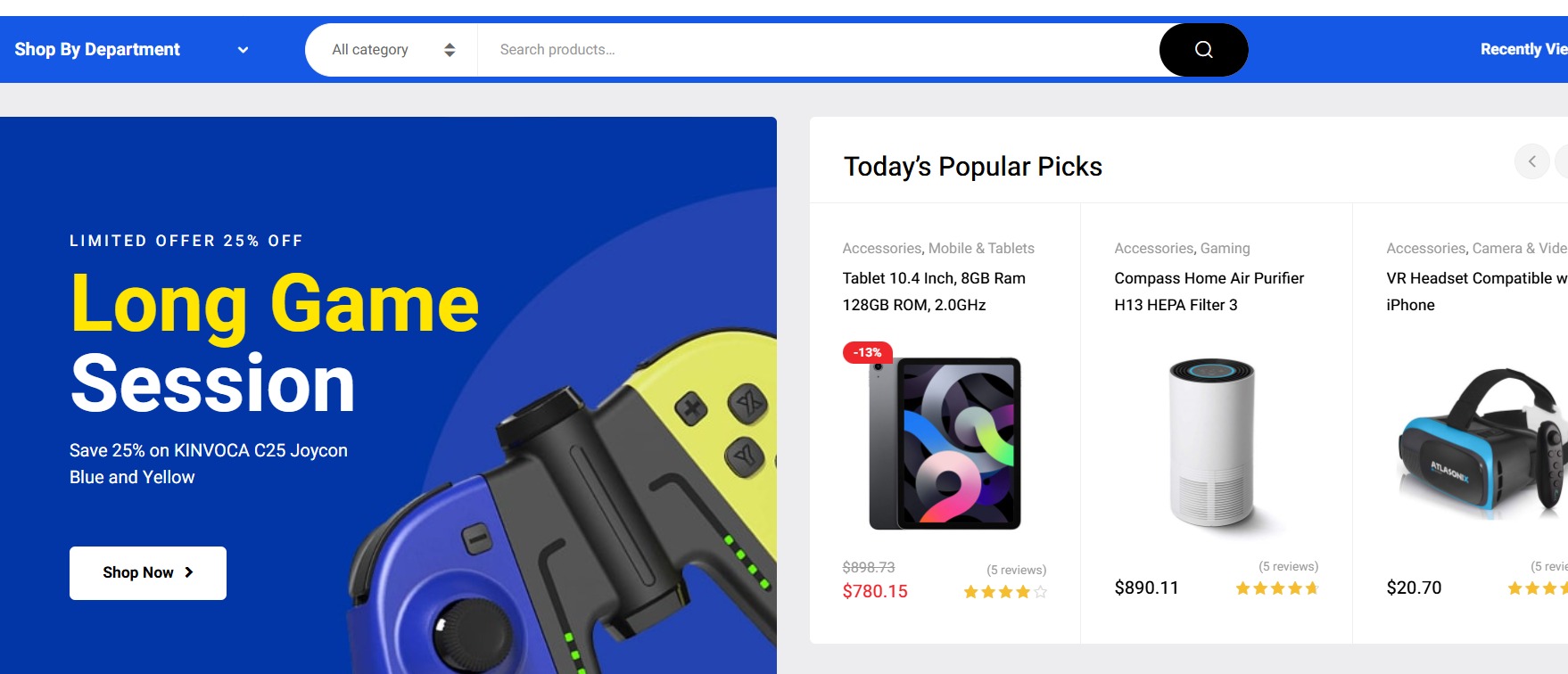Select the empty star on the tablet's rating

pyautogui.click(x=1040, y=591)
